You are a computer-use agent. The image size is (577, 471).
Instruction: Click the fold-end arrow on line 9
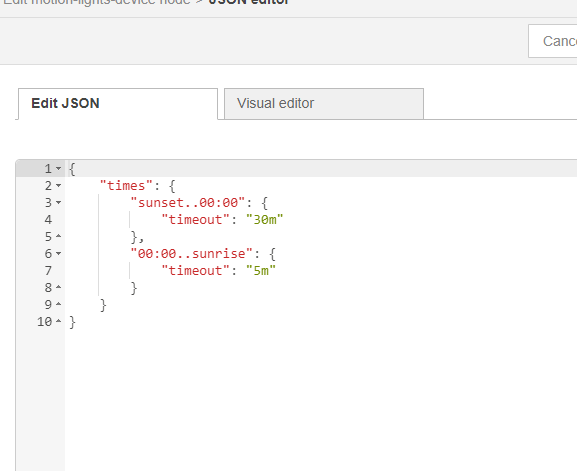click(59, 304)
